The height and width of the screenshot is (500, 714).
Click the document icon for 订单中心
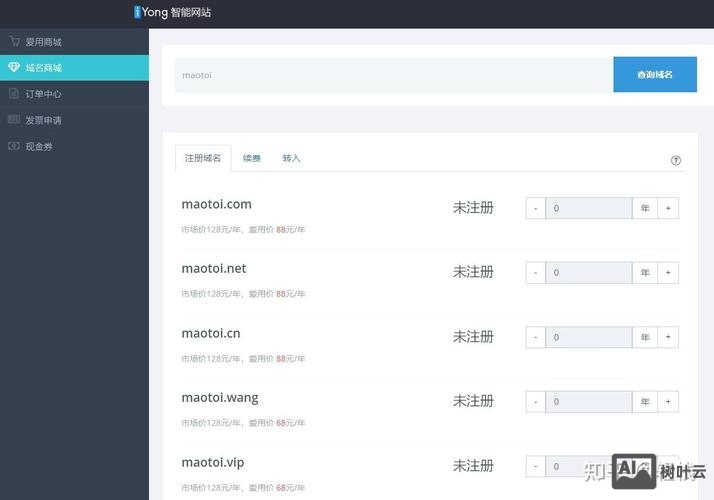14,94
